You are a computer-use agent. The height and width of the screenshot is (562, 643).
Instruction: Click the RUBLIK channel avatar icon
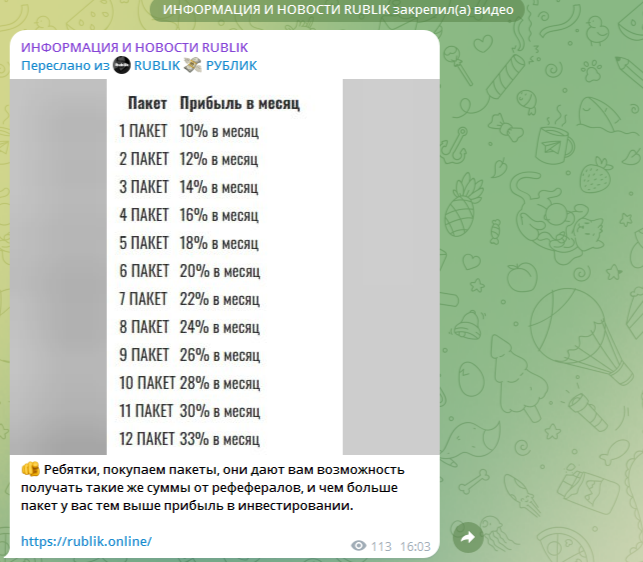tap(122, 65)
